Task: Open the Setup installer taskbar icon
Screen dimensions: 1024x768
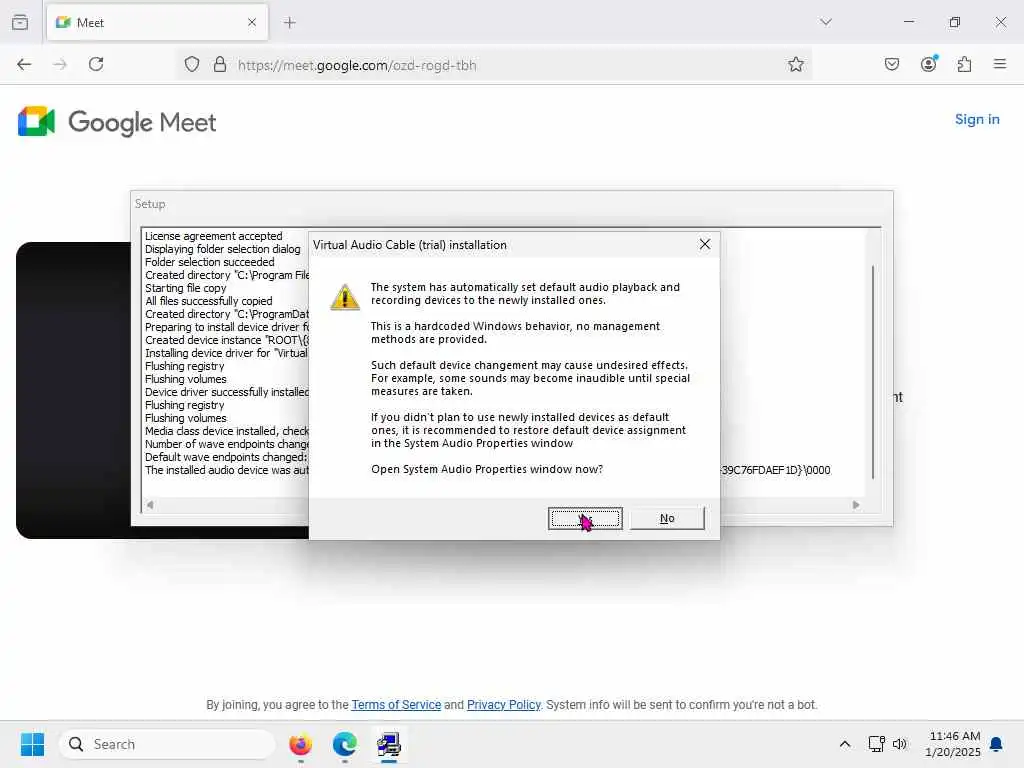Action: (x=389, y=744)
